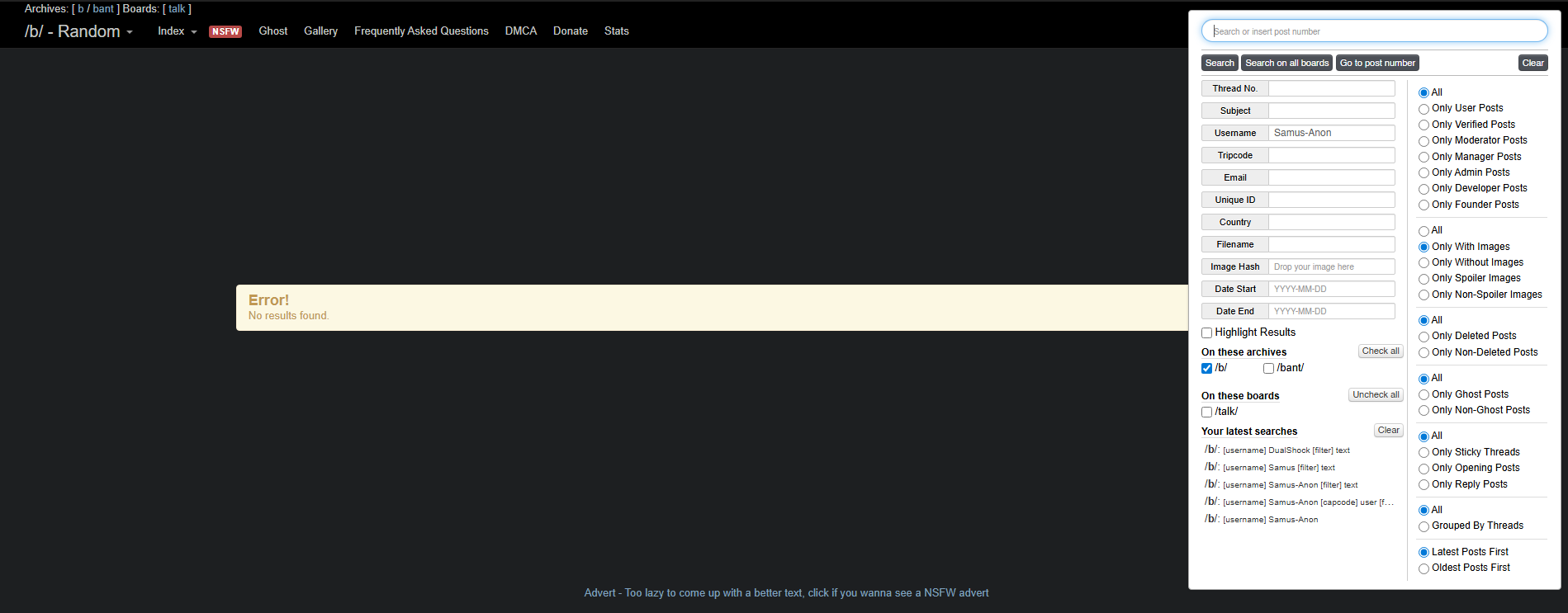Select Only Manager Posts
Viewport: 1568px width, 613px height.
tap(1424, 157)
